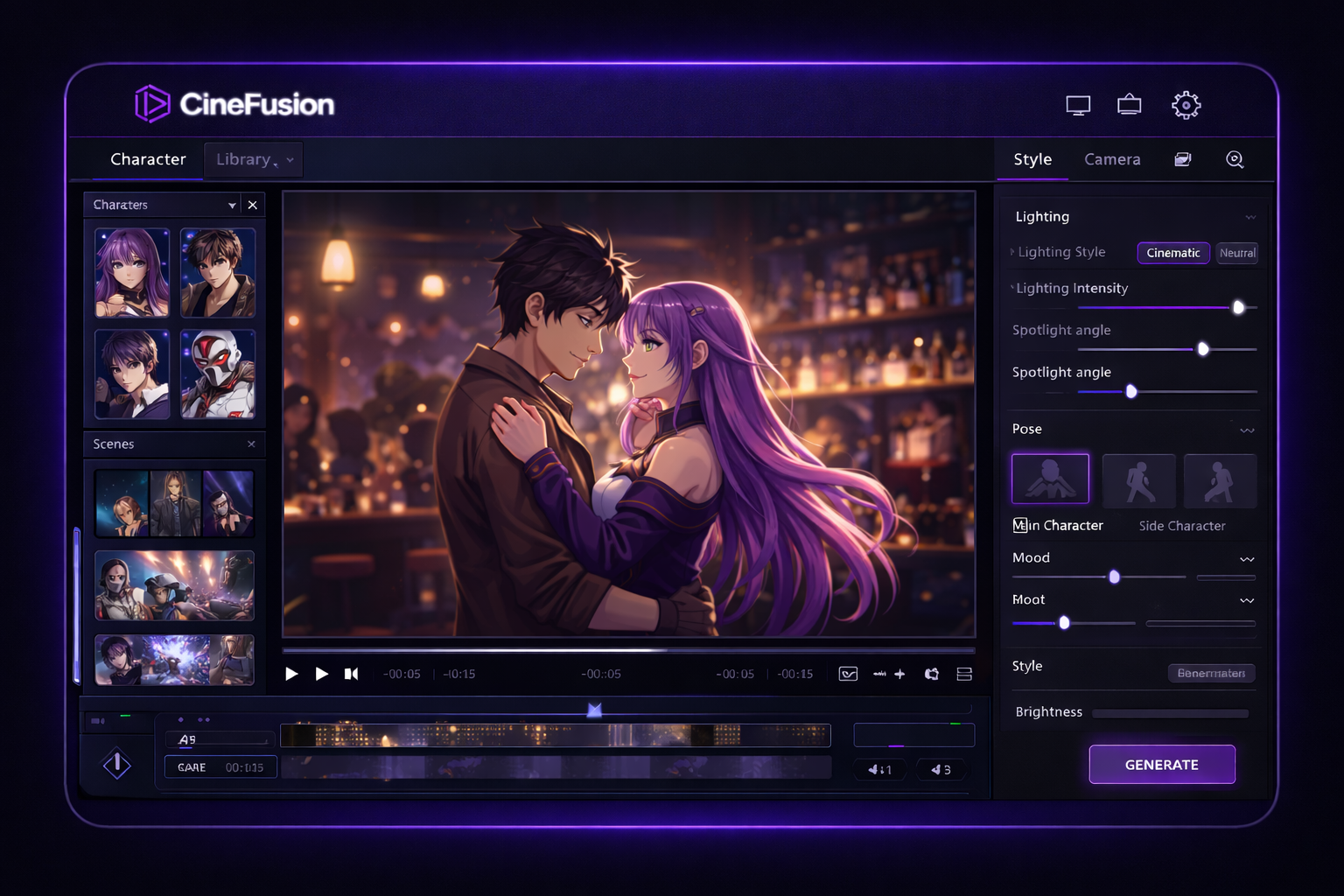Click the list layout icon right of playback bar

click(964, 674)
